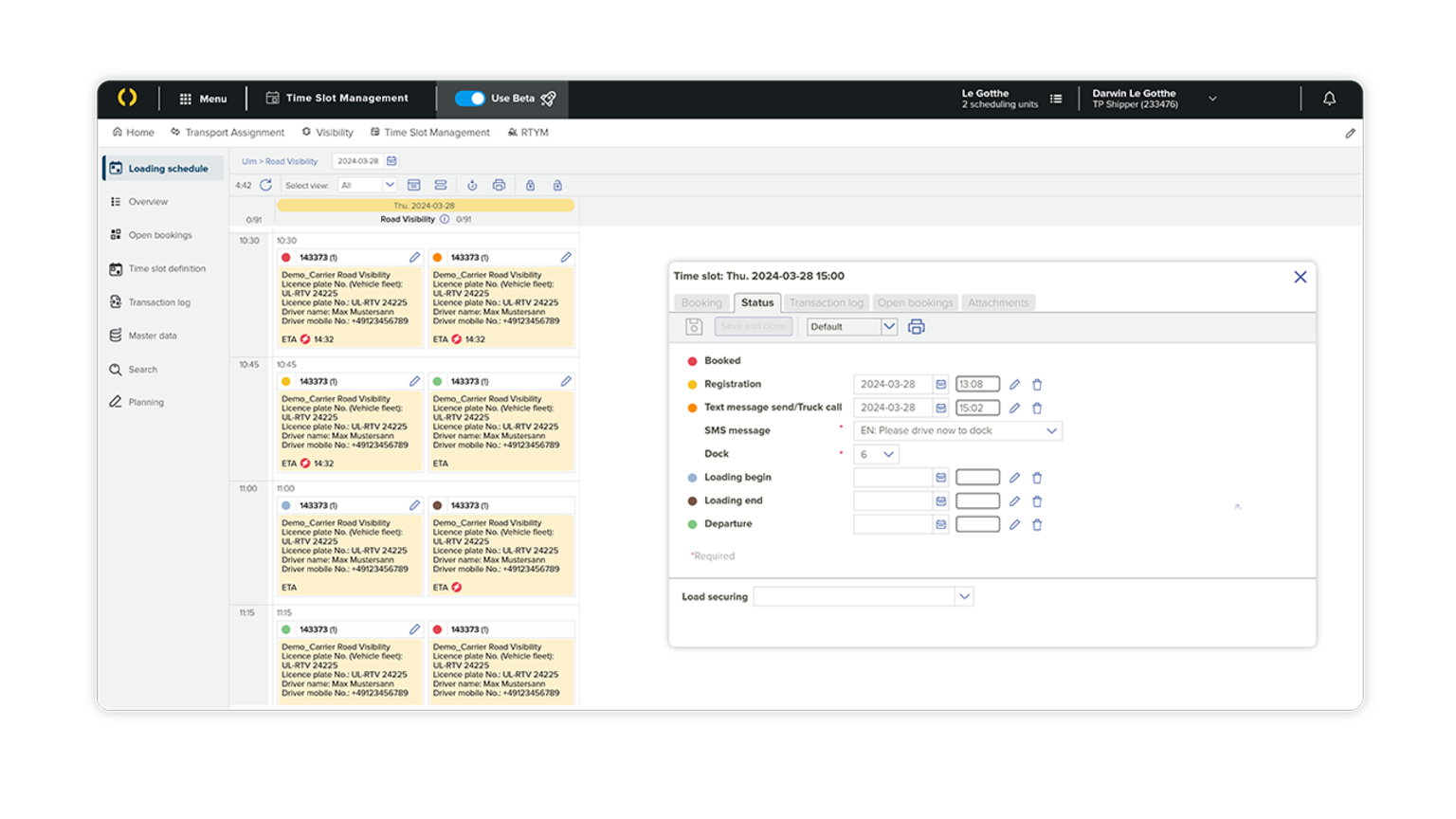Switch to the Status tab
Screen dimensions: 1456x819
pos(756,302)
